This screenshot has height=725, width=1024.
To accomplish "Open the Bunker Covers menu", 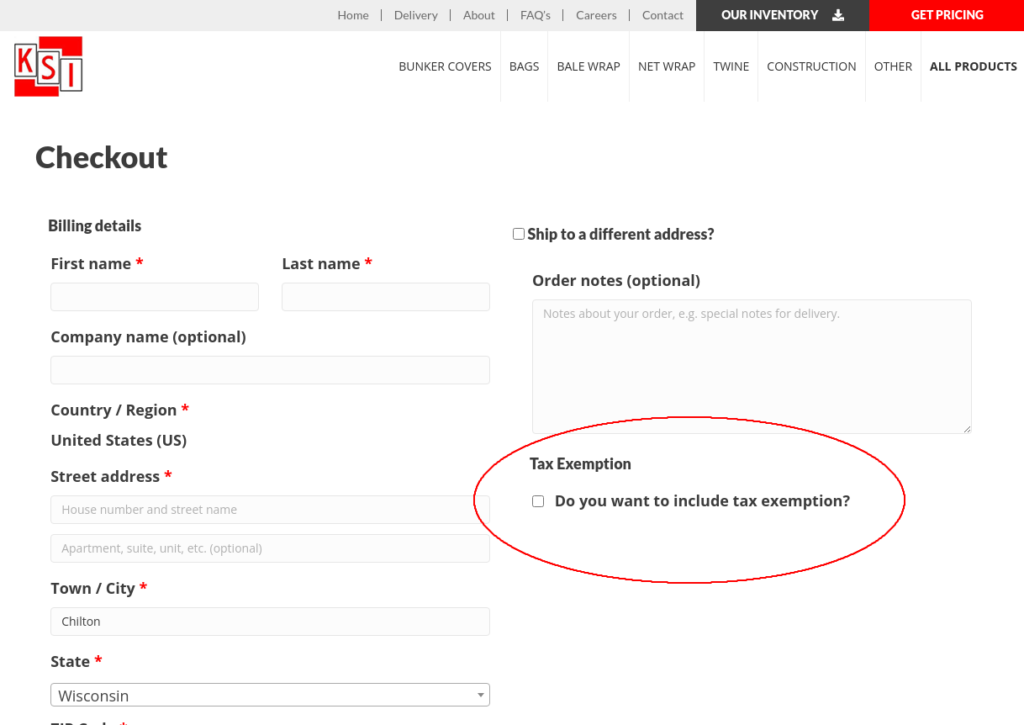I will pyautogui.click(x=445, y=66).
